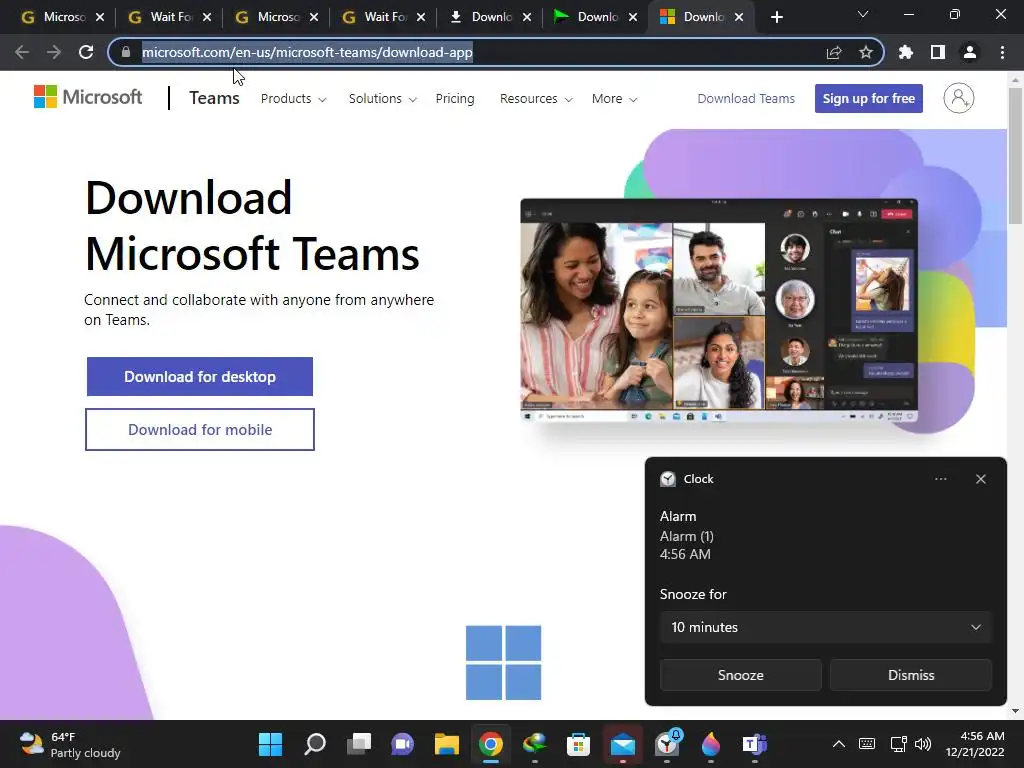
Task: Open Microsoft Store from taskbar
Action: 579,744
